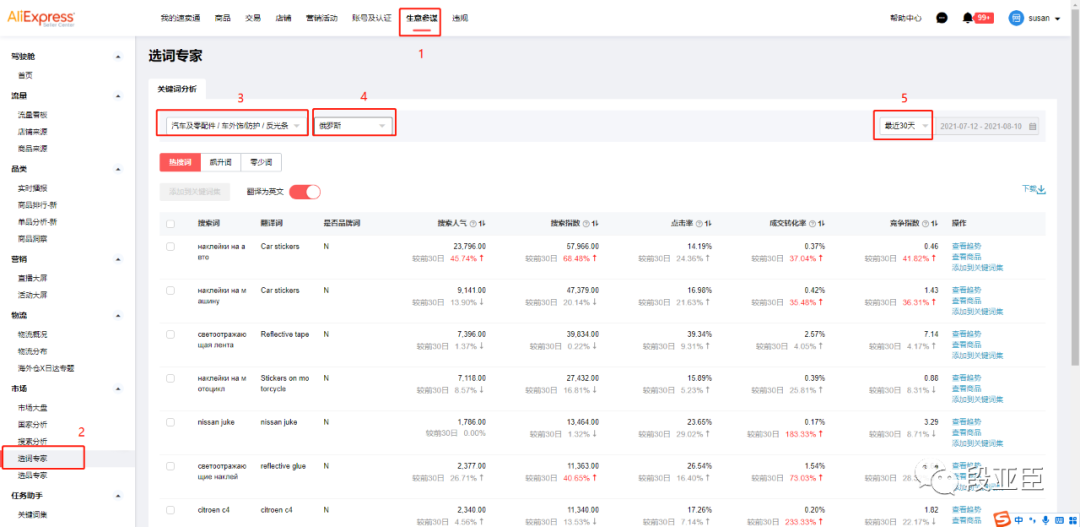Click the AliExpress Seller Center logo
This screenshot has width=1080, height=527.
pyautogui.click(x=41, y=19)
